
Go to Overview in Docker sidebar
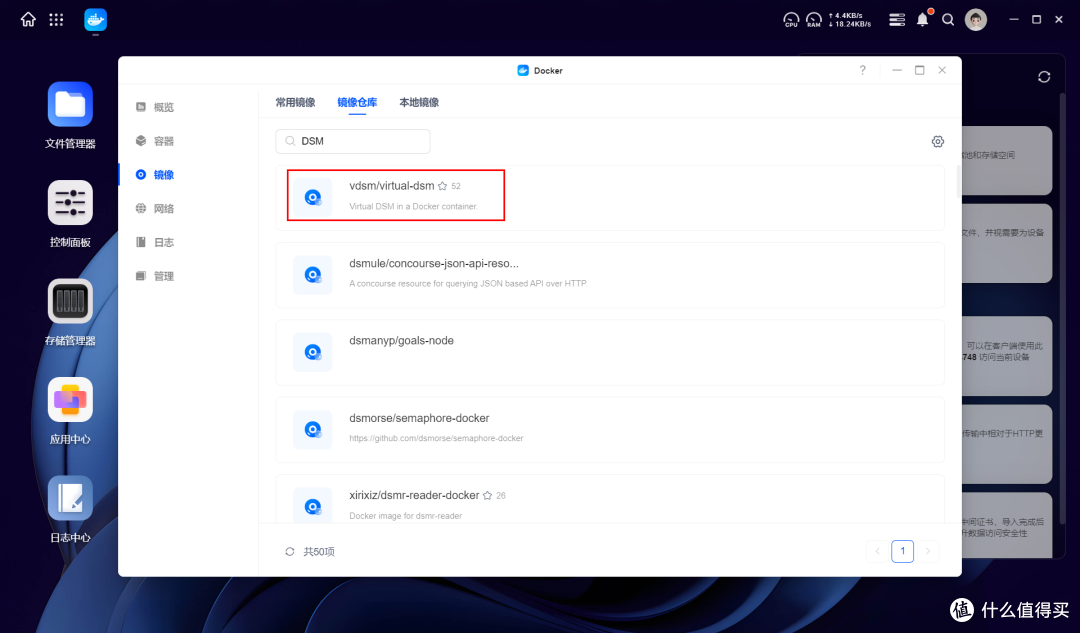coord(155,107)
